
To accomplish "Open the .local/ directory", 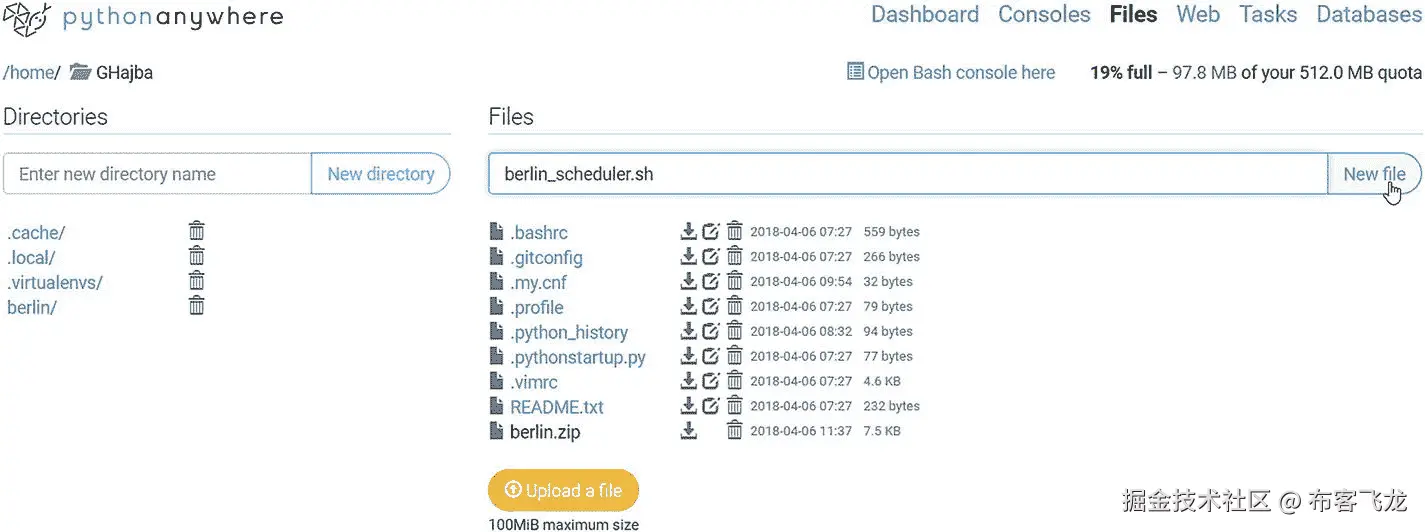I will pyautogui.click(x=31, y=257).
